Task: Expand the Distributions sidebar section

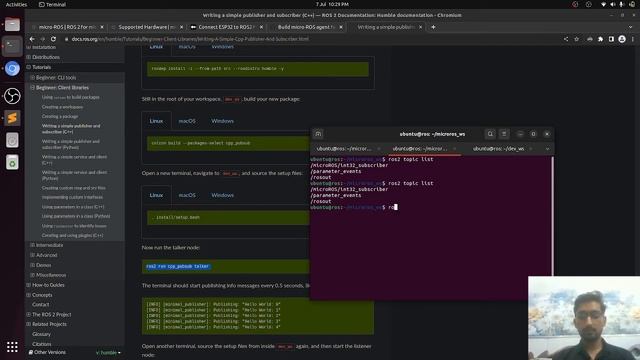Action: click(29, 57)
